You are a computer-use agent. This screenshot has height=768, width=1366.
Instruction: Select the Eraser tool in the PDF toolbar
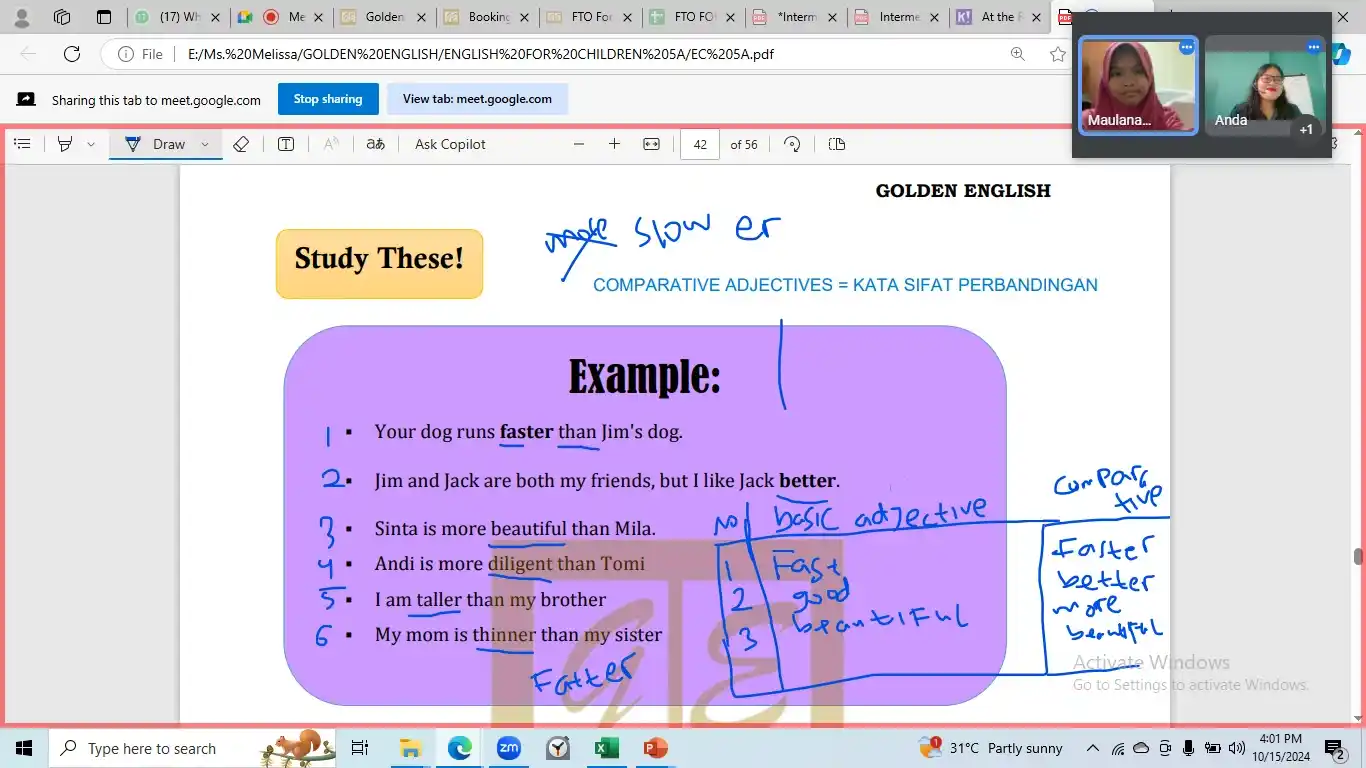coord(240,144)
